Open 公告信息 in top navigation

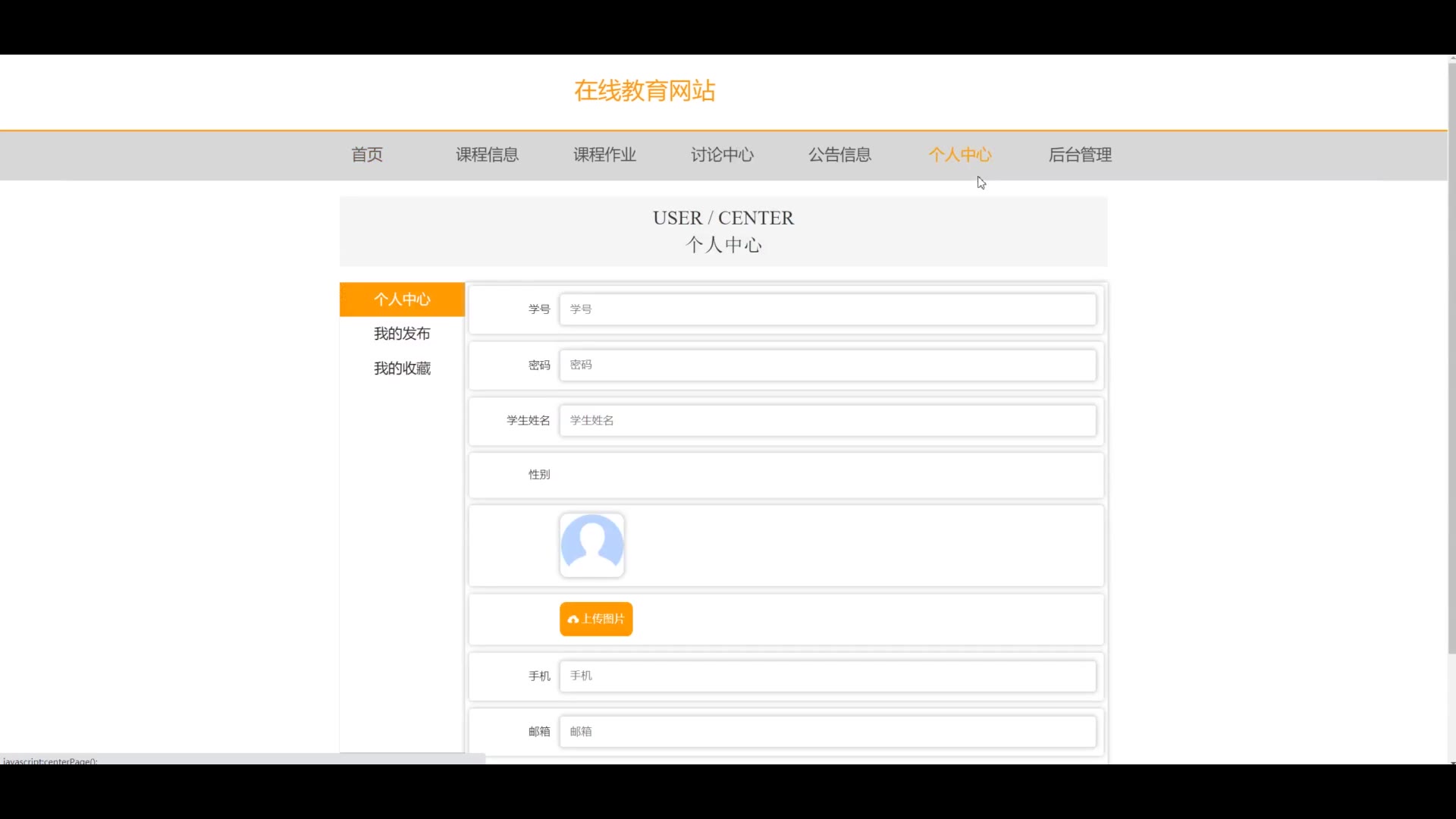pyautogui.click(x=839, y=155)
